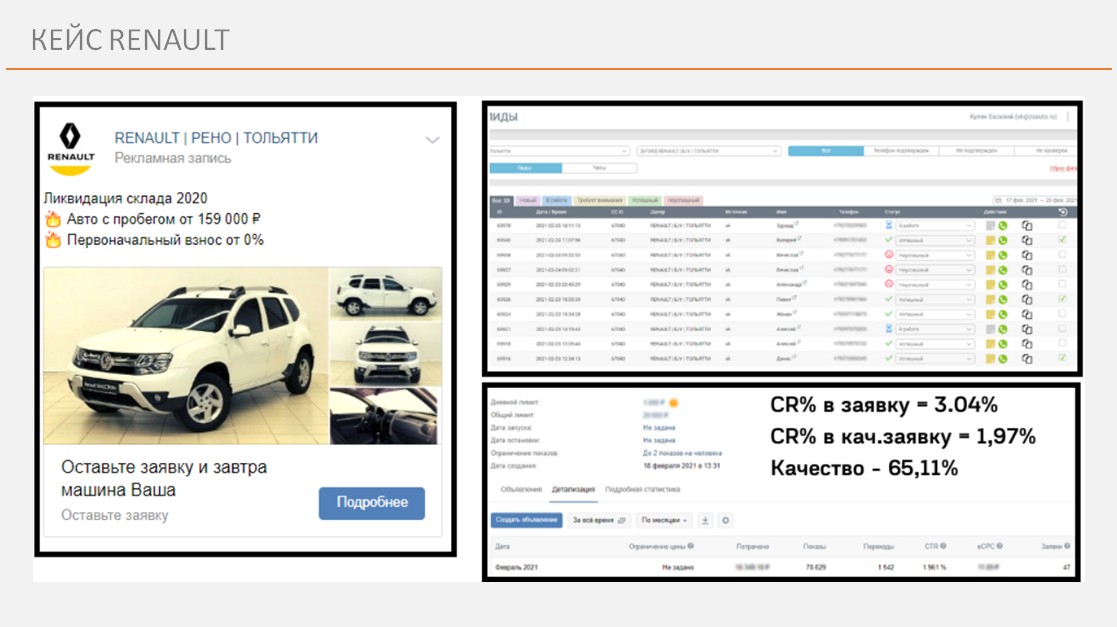Filter leads by В работе status tag
This screenshot has width=1117, height=627.
tap(556, 200)
